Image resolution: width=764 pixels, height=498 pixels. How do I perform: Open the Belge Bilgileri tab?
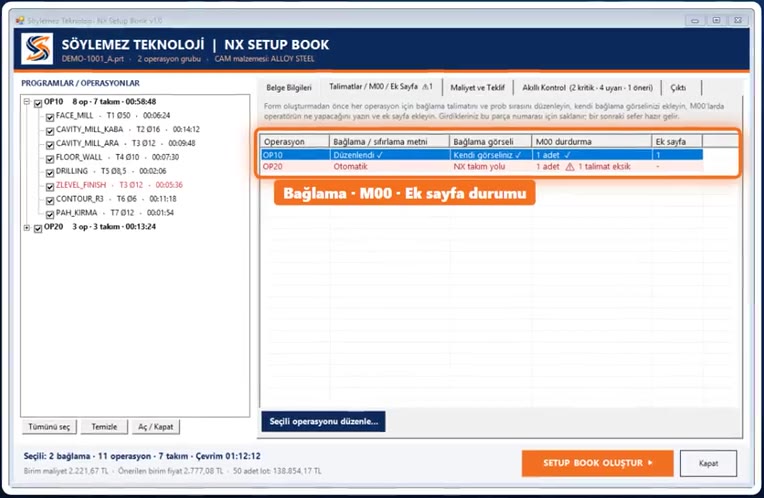[289, 88]
